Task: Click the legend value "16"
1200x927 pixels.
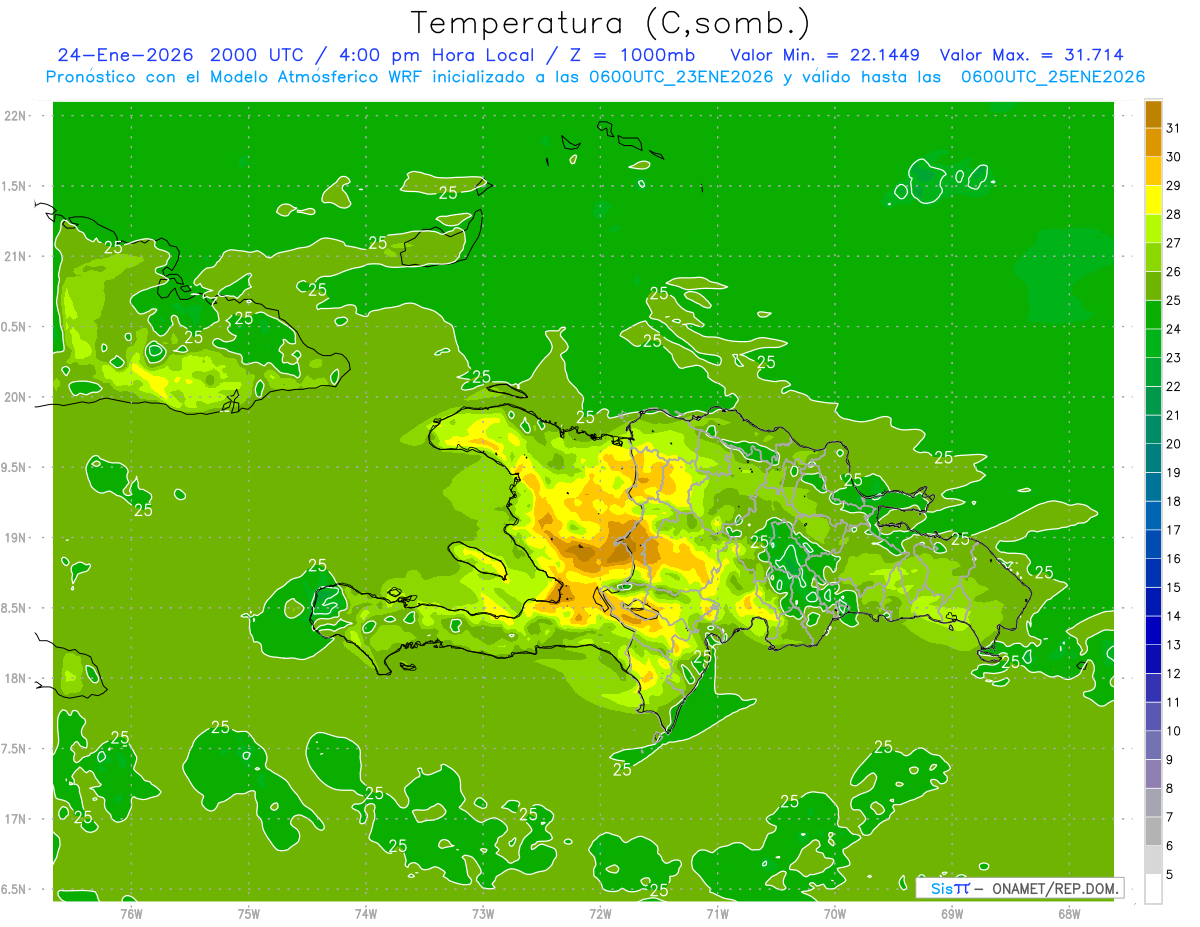Action: tap(1174, 559)
